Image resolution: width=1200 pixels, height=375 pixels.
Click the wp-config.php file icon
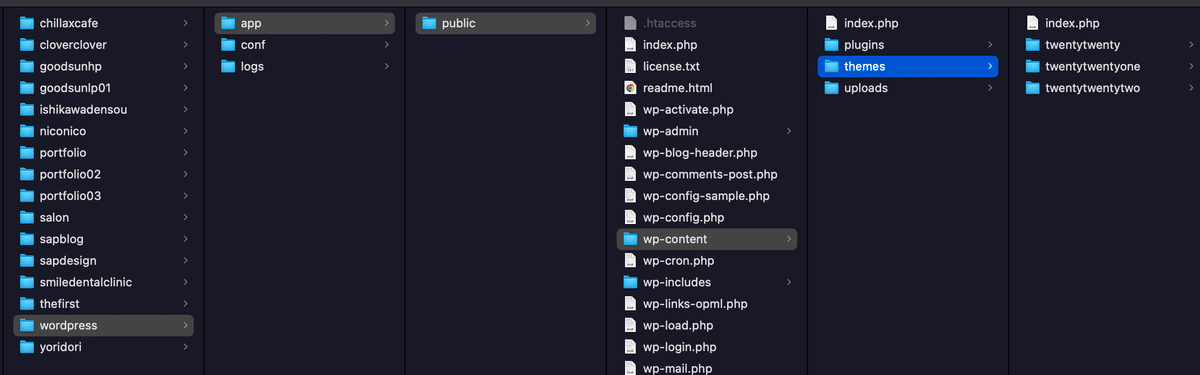[x=630, y=217]
